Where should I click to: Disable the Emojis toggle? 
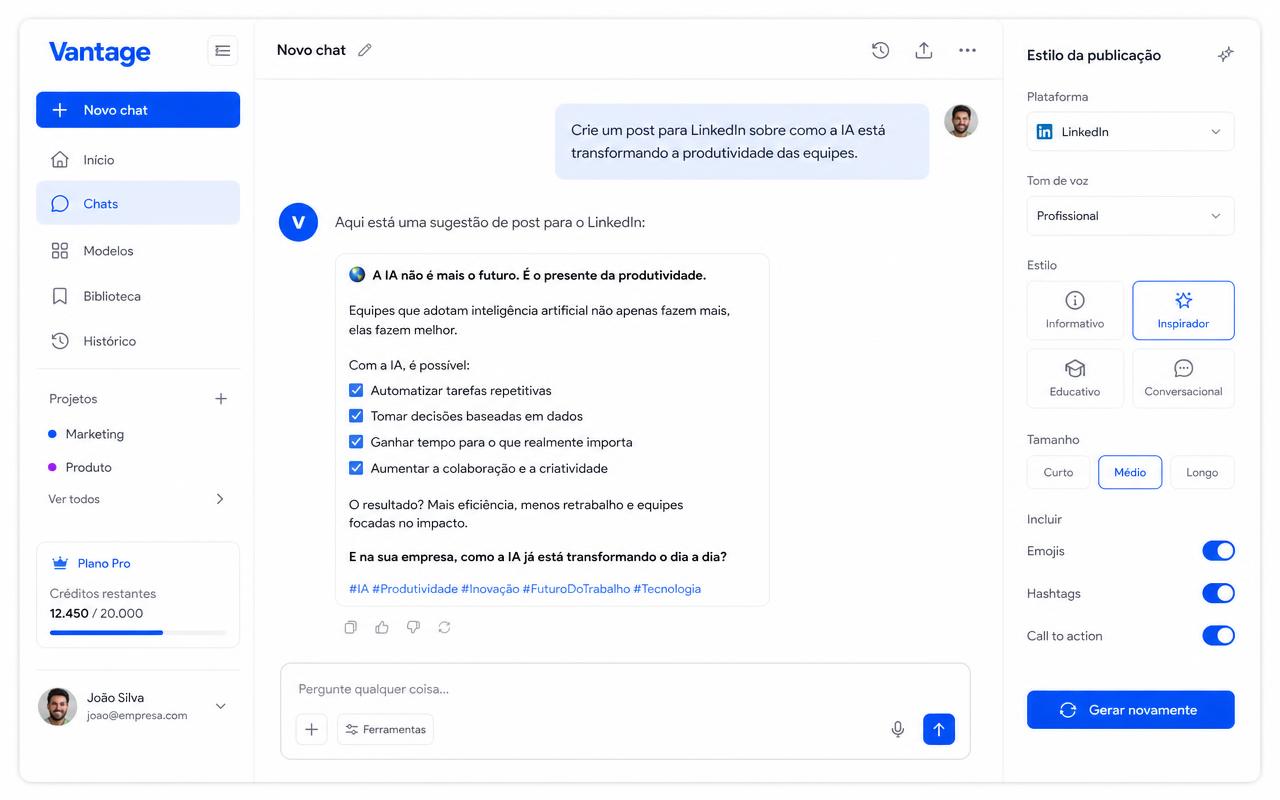pos(1218,551)
